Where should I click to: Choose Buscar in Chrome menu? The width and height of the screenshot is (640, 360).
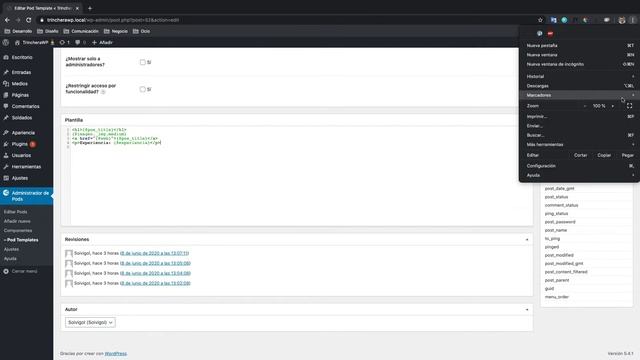click(x=579, y=135)
